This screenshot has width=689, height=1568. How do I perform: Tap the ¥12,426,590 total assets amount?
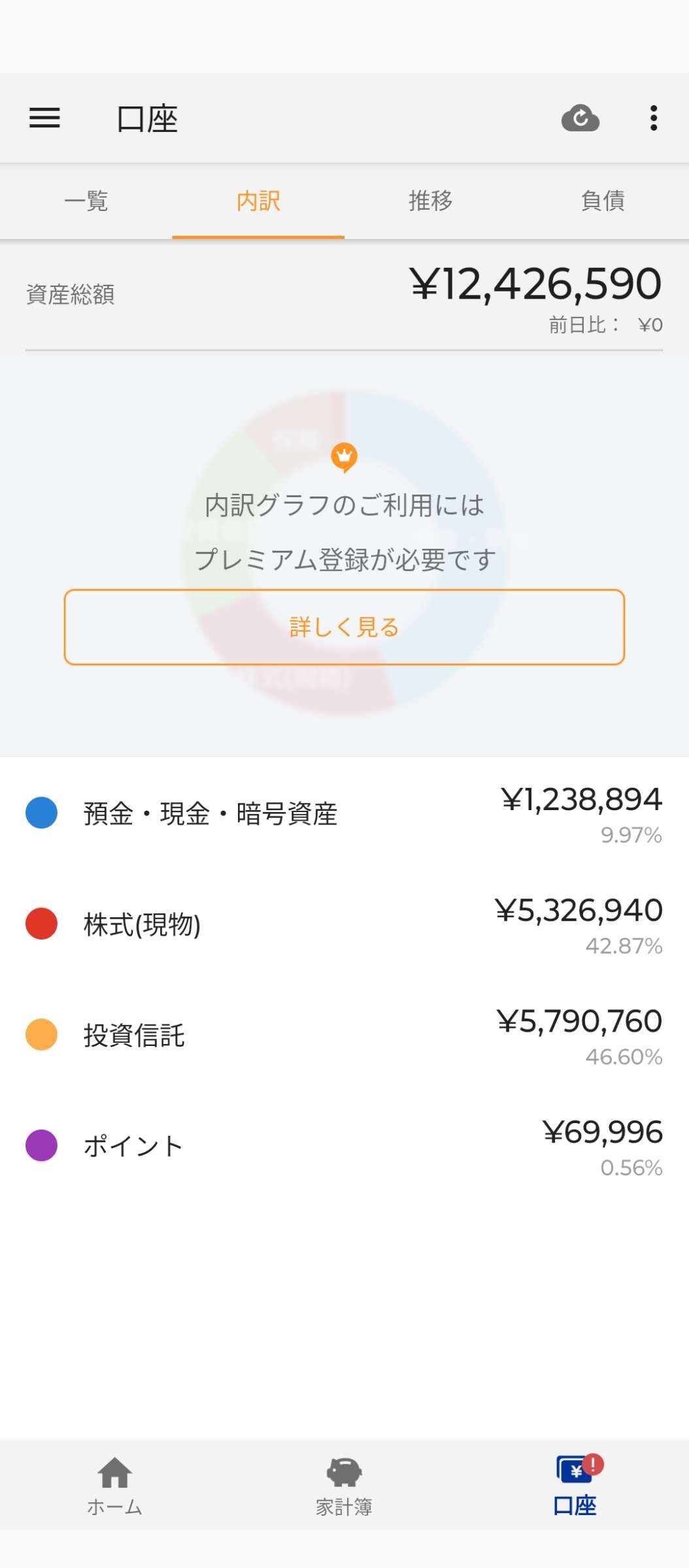pyautogui.click(x=535, y=284)
